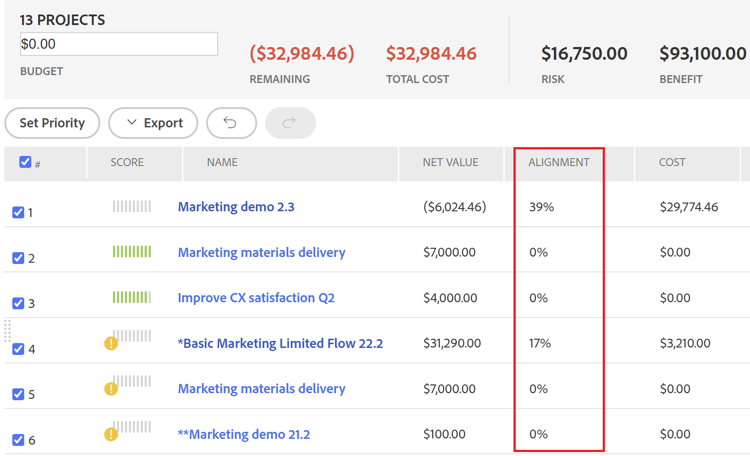Image resolution: width=750 pixels, height=456 pixels.
Task: Click green score bar on row 3
Action: 132,297
